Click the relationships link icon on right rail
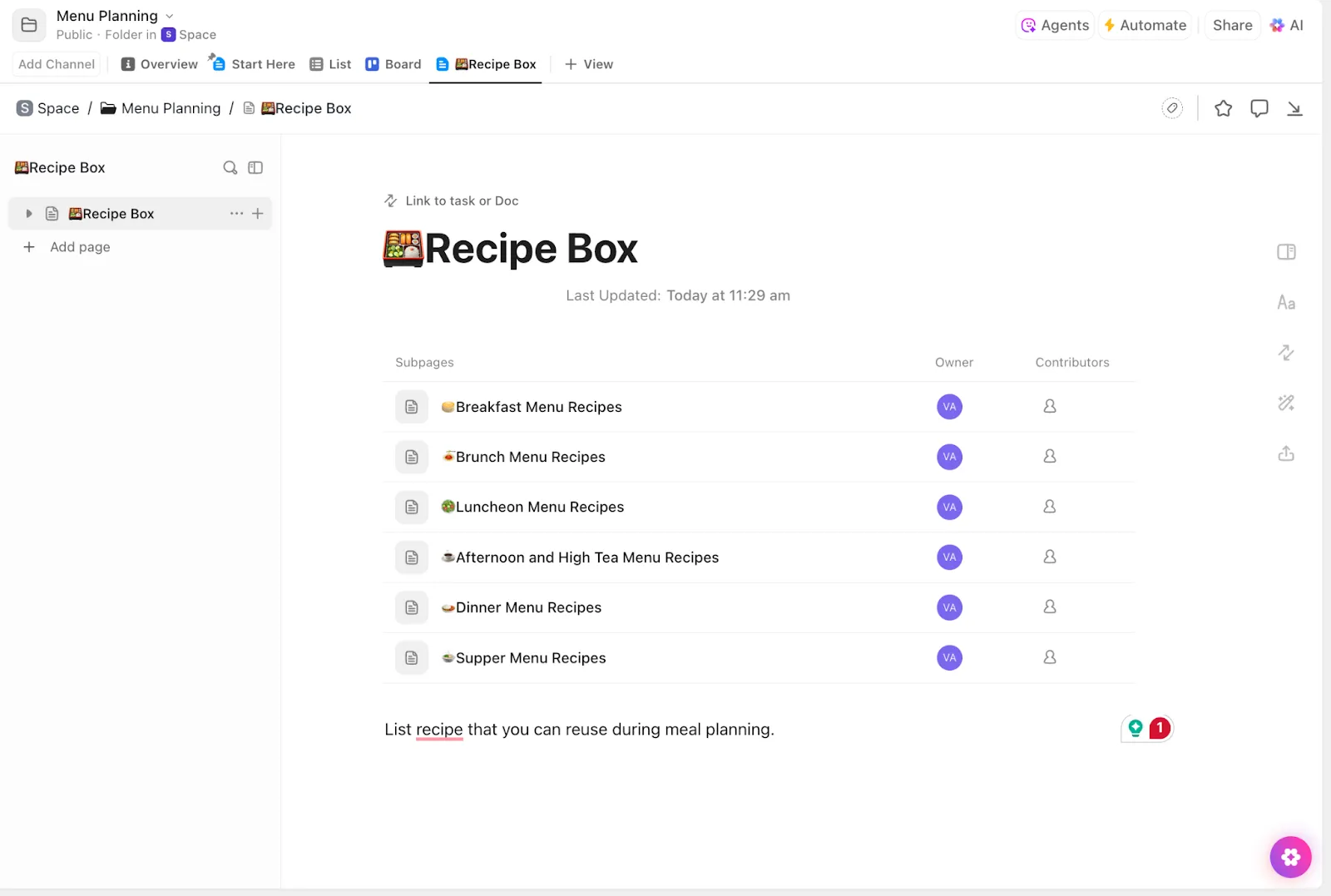 click(1286, 353)
